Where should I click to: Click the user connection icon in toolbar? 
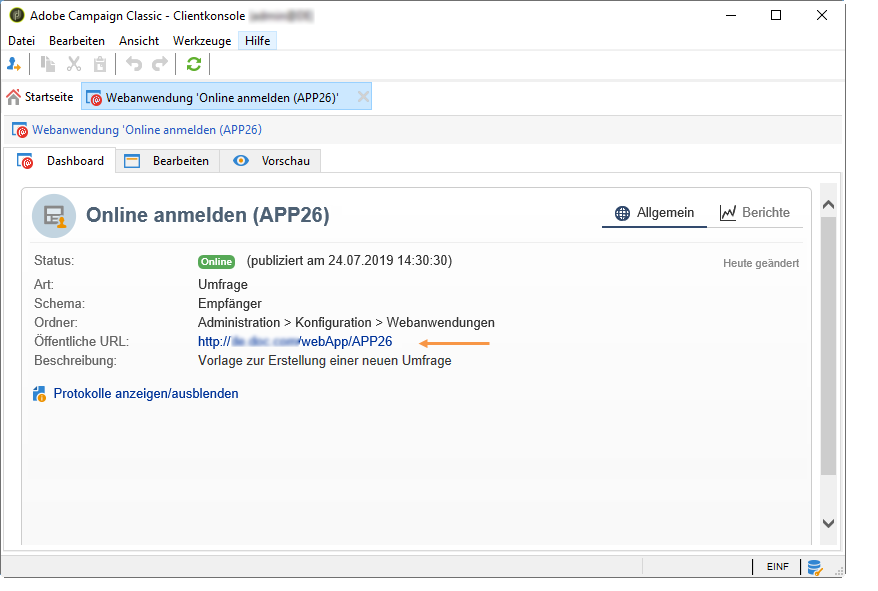click(14, 64)
